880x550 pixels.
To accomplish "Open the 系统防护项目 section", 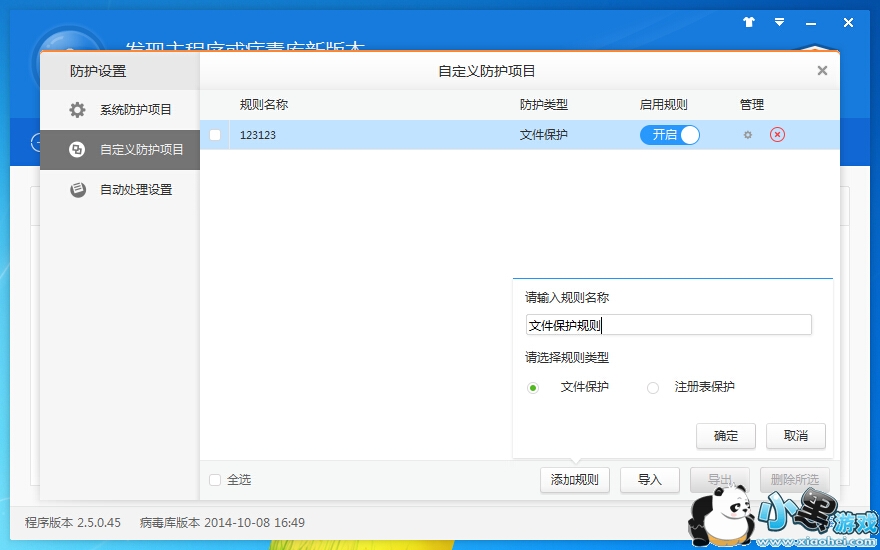I will 120,109.
